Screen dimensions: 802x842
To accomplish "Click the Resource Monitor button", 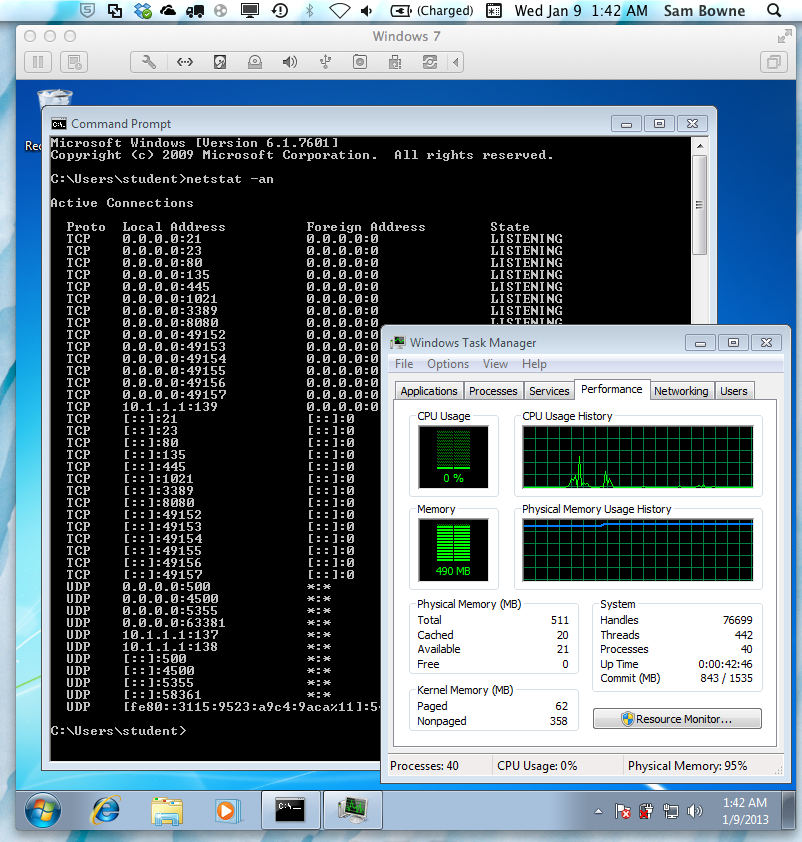I will (x=677, y=719).
